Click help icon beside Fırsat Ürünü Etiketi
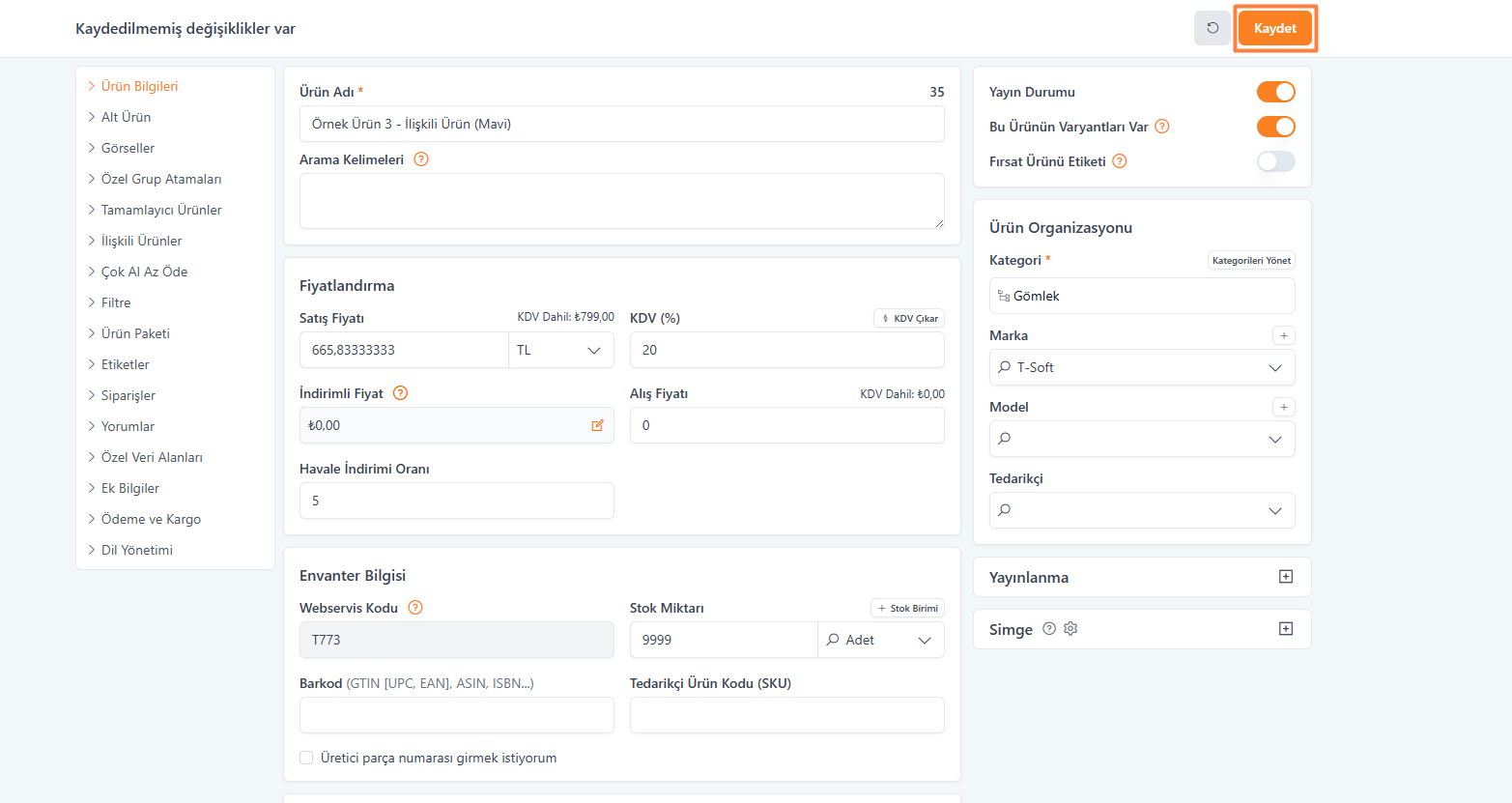Screen dimensions: 1512x803 coord(1120,161)
